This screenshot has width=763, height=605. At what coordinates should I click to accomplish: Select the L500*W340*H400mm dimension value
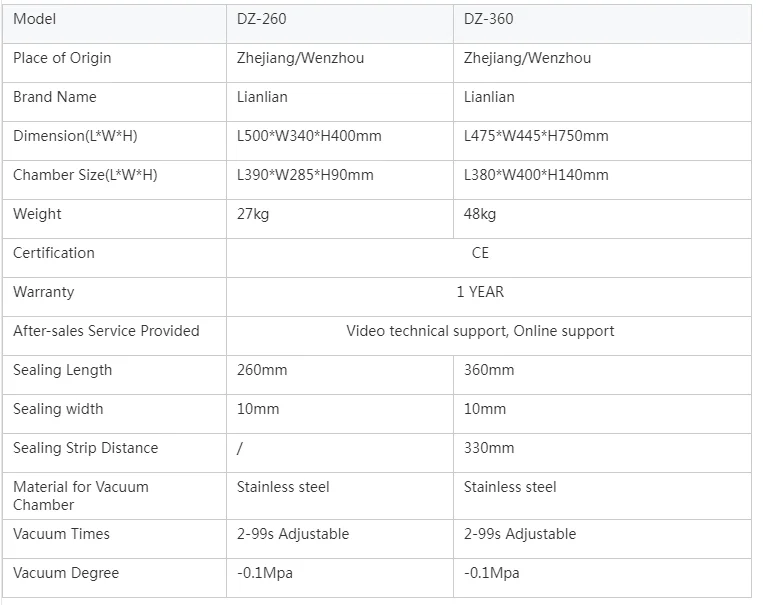tap(309, 136)
